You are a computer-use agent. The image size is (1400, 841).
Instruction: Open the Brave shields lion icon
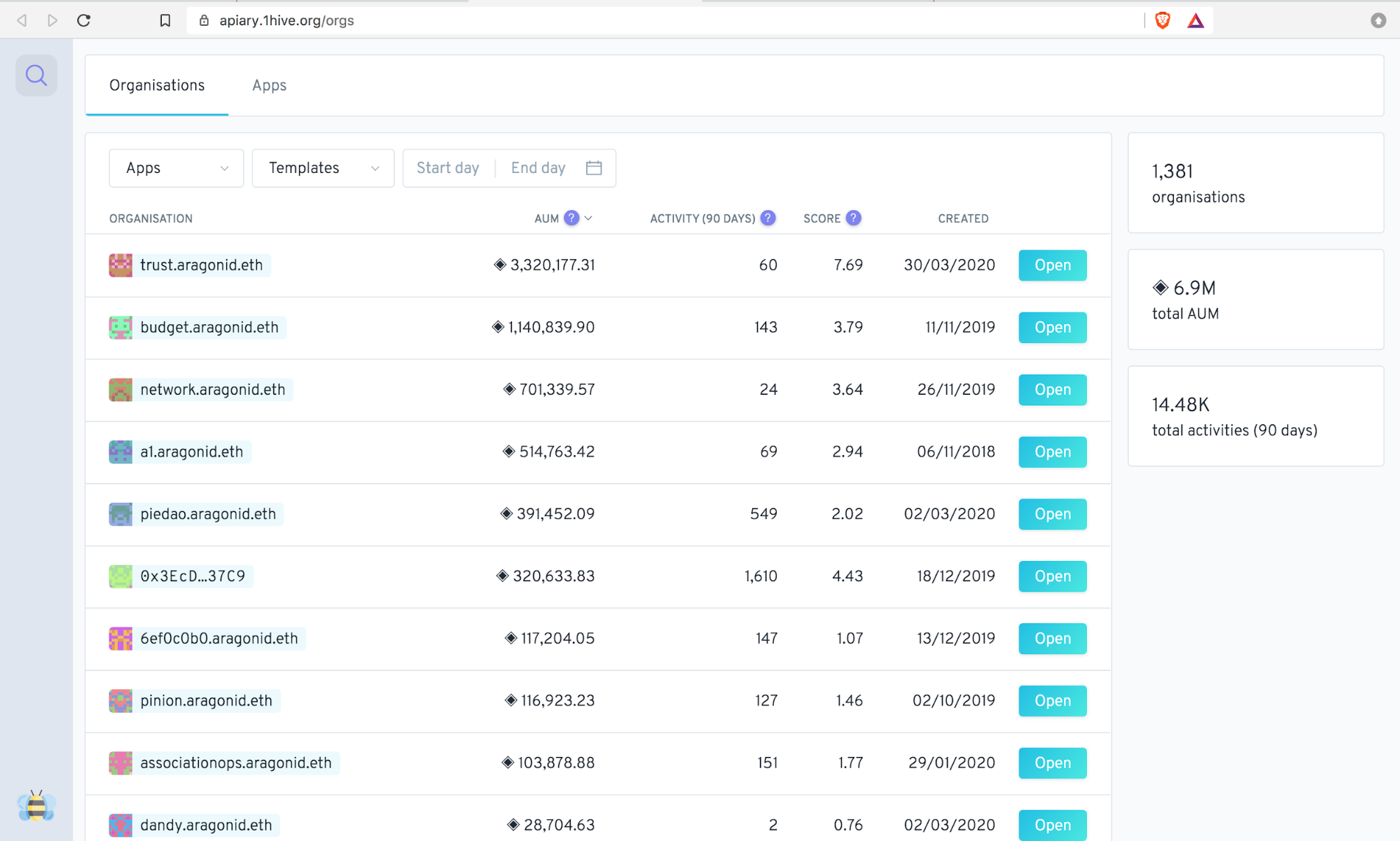pos(1163,20)
